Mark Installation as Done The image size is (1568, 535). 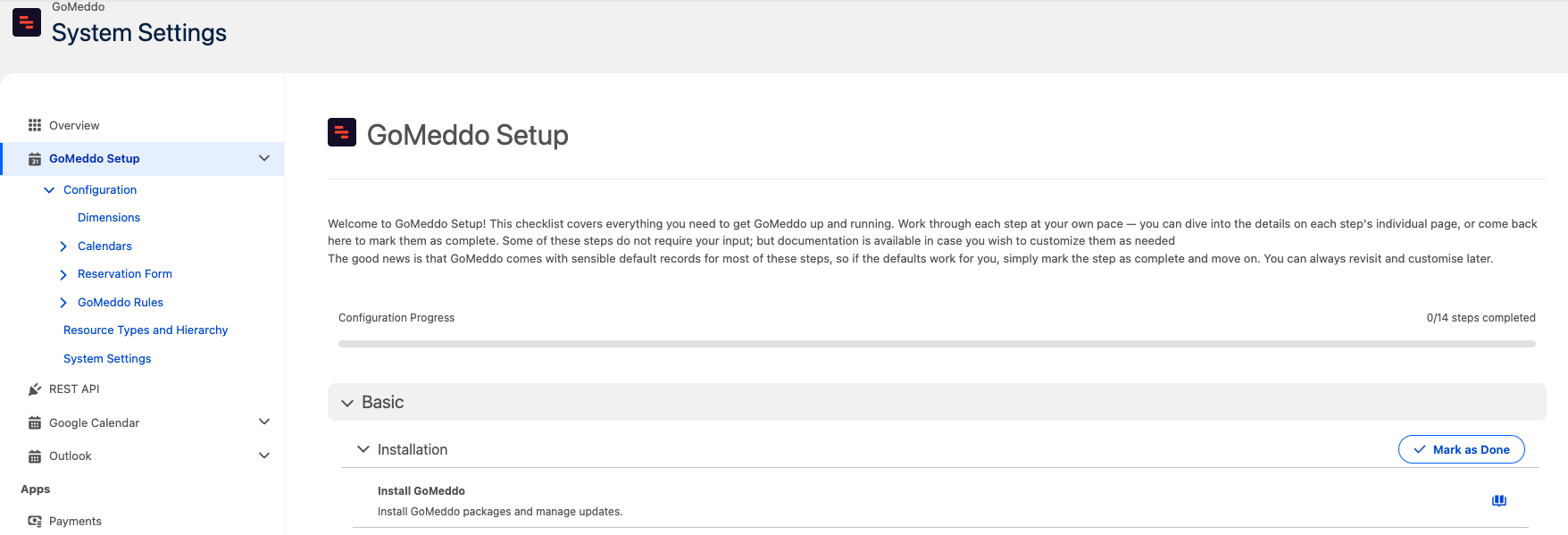1461,449
